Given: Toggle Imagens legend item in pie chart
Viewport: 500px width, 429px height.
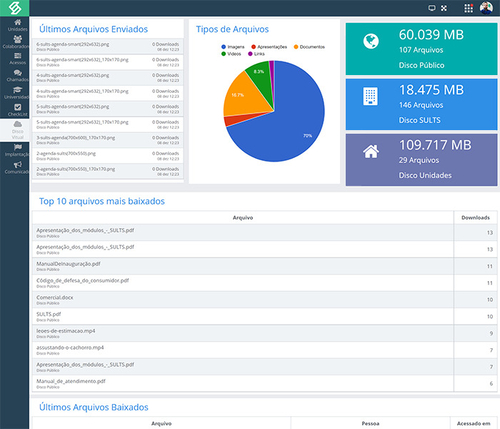Looking at the screenshot, I should [x=233, y=47].
